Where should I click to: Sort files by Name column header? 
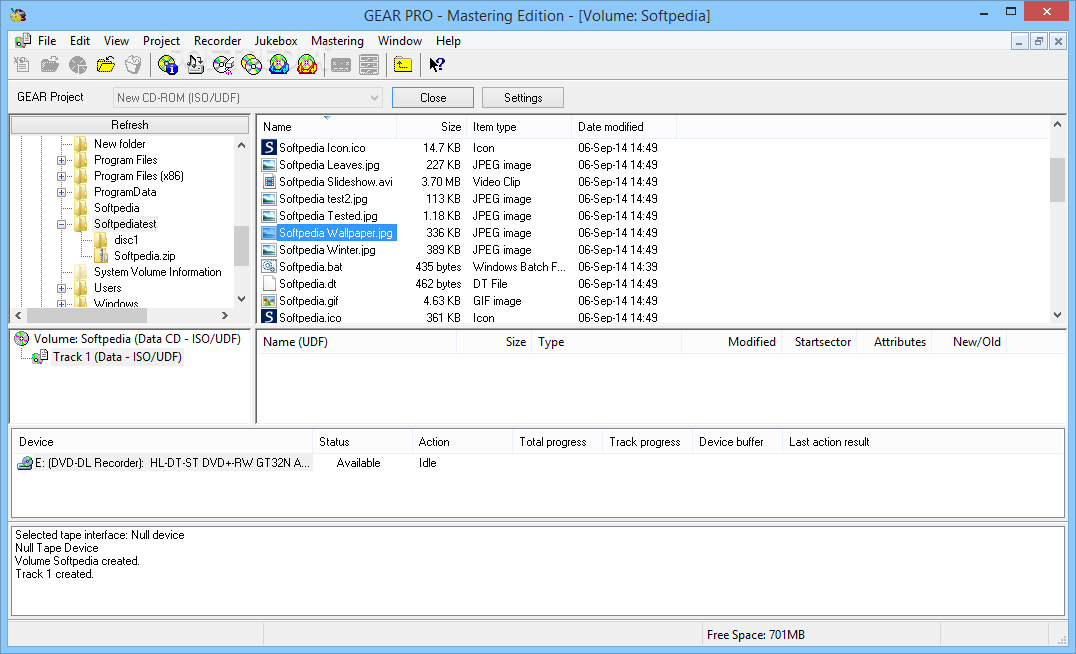point(327,127)
